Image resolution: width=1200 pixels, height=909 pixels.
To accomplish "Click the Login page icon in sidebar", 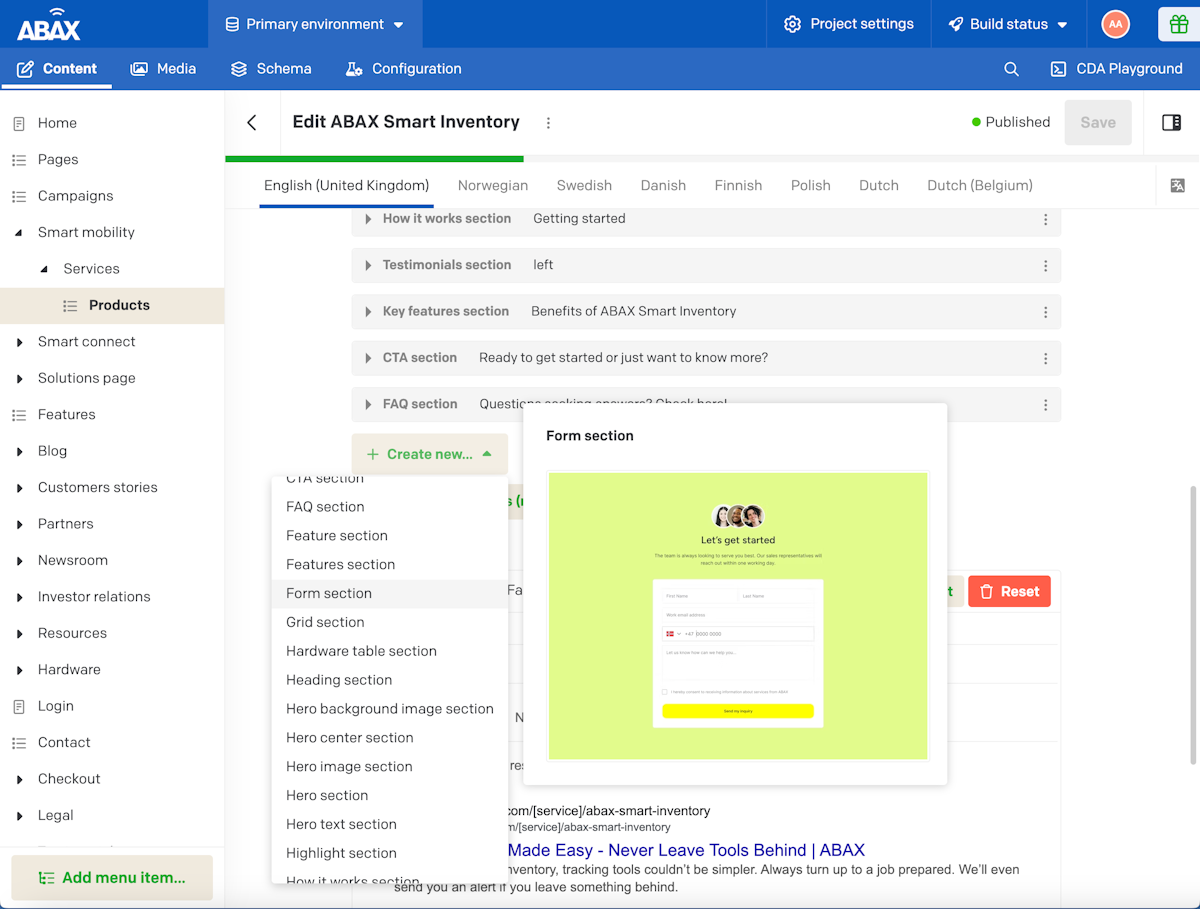I will click(x=18, y=706).
